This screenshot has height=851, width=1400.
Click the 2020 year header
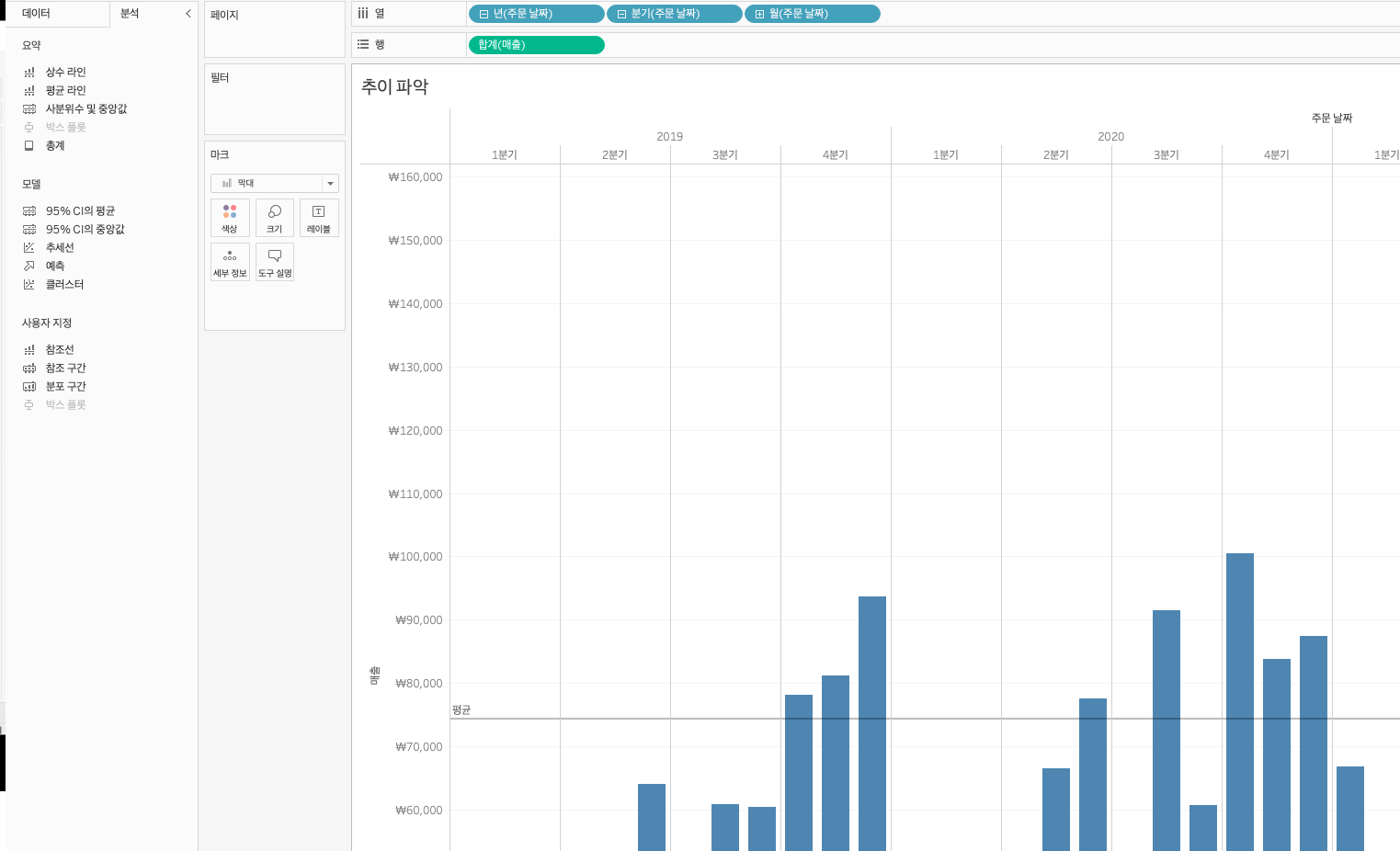tap(1110, 136)
